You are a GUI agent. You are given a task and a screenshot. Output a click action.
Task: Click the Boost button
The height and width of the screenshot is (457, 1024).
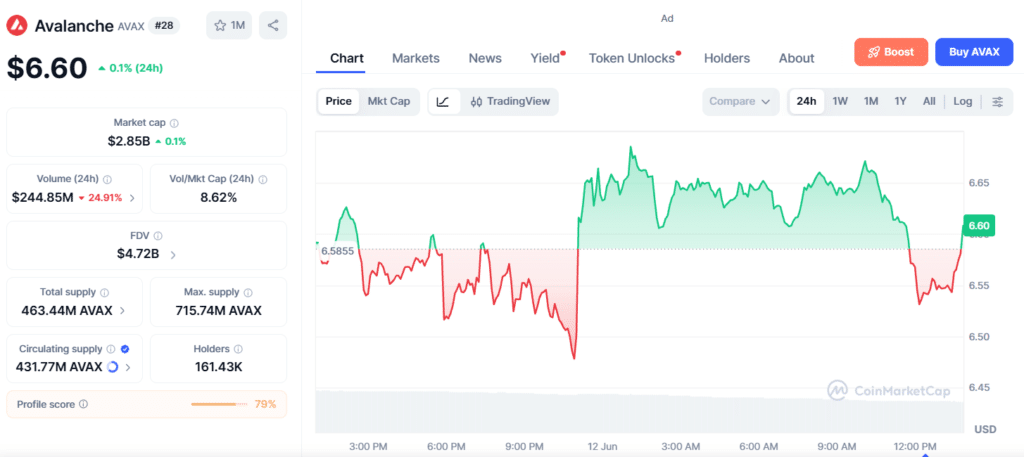pos(891,52)
